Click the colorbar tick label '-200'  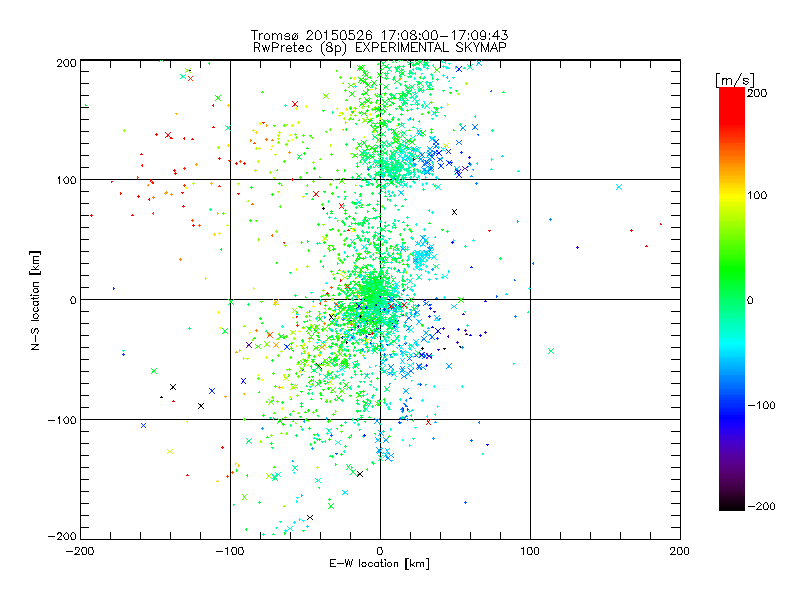762,507
